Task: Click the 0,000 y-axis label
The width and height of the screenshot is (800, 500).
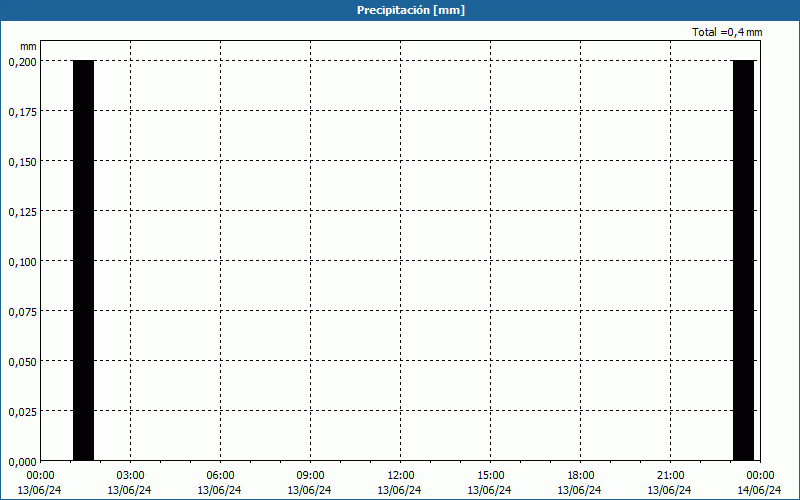Action: (x=22, y=462)
